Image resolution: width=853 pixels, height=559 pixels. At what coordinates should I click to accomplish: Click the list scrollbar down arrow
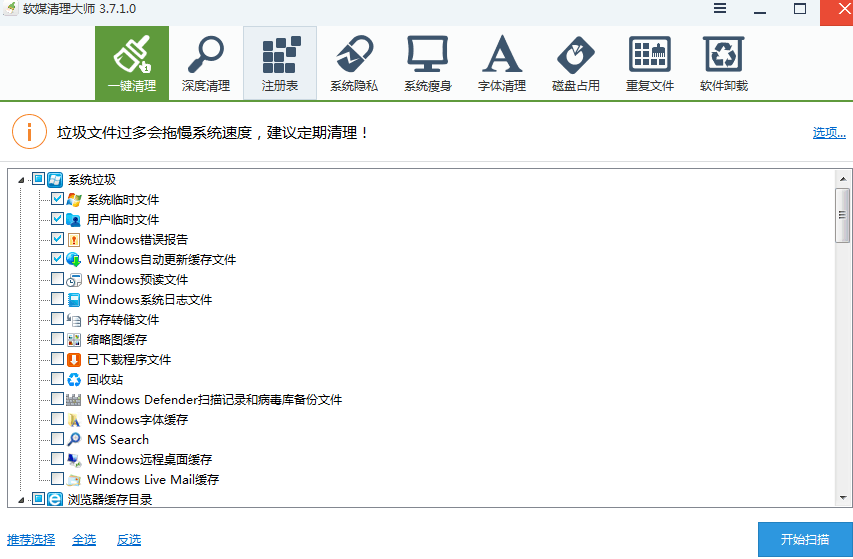point(843,498)
